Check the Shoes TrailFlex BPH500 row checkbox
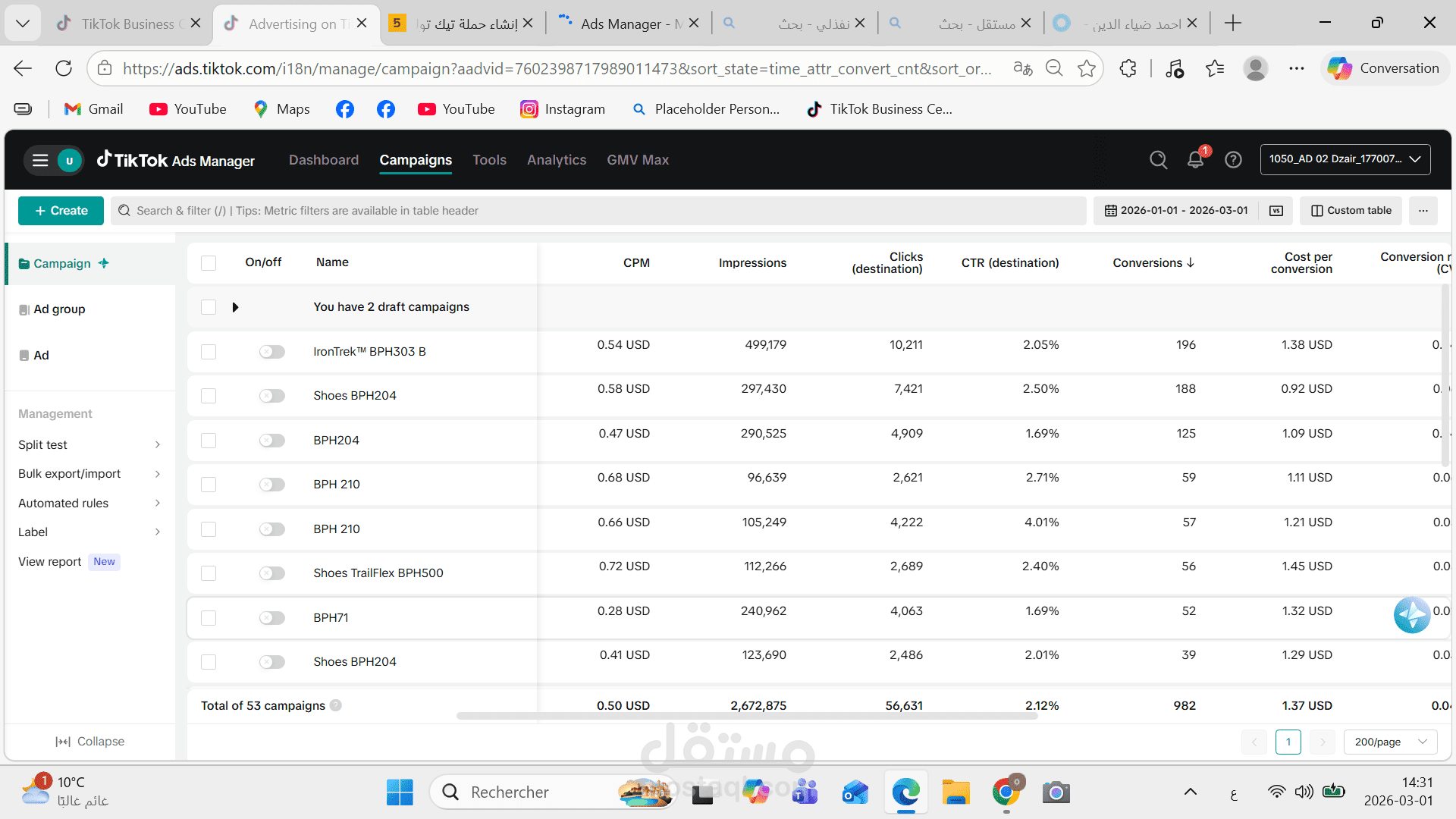Image resolution: width=1456 pixels, height=819 pixels. pos(209,573)
